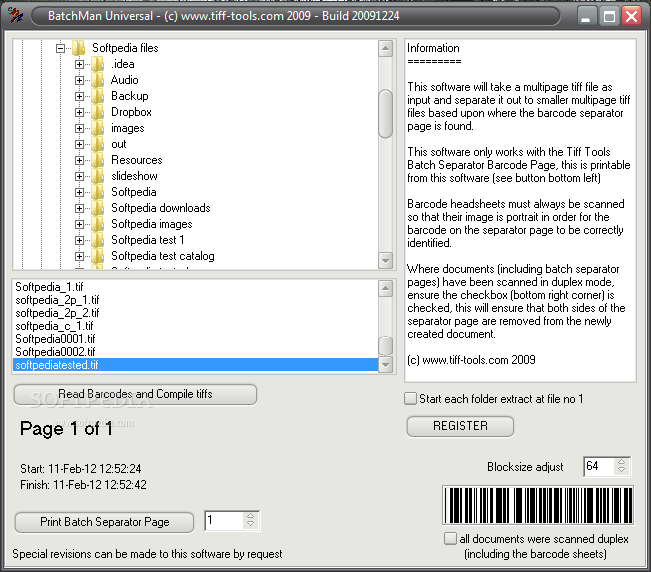The height and width of the screenshot is (572, 651).
Task: Select softpedia_2p_2.tif in file list
Action: 195,313
